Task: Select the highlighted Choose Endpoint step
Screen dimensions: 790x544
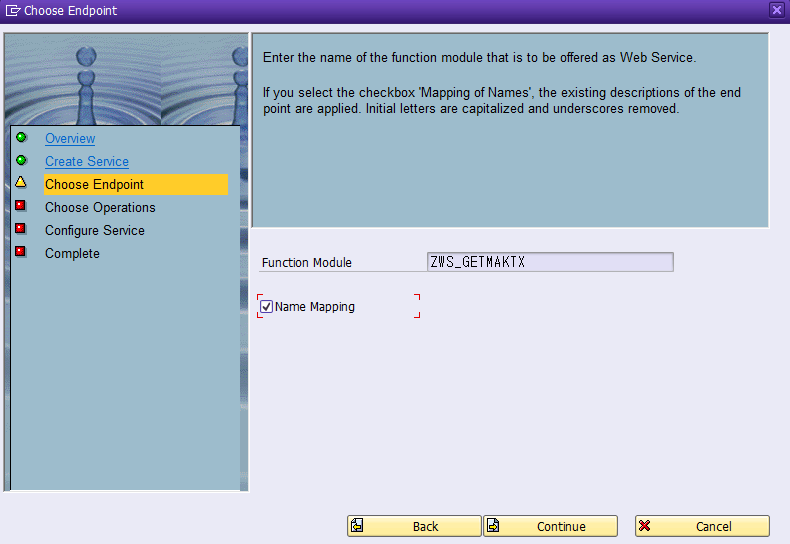Action: (136, 184)
